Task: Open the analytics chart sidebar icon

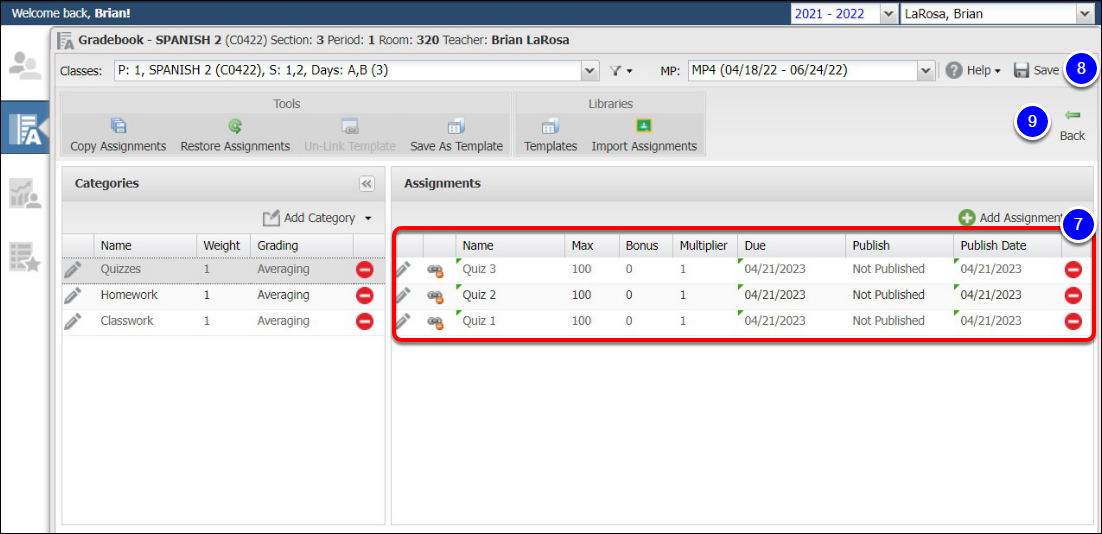Action: pos(25,193)
